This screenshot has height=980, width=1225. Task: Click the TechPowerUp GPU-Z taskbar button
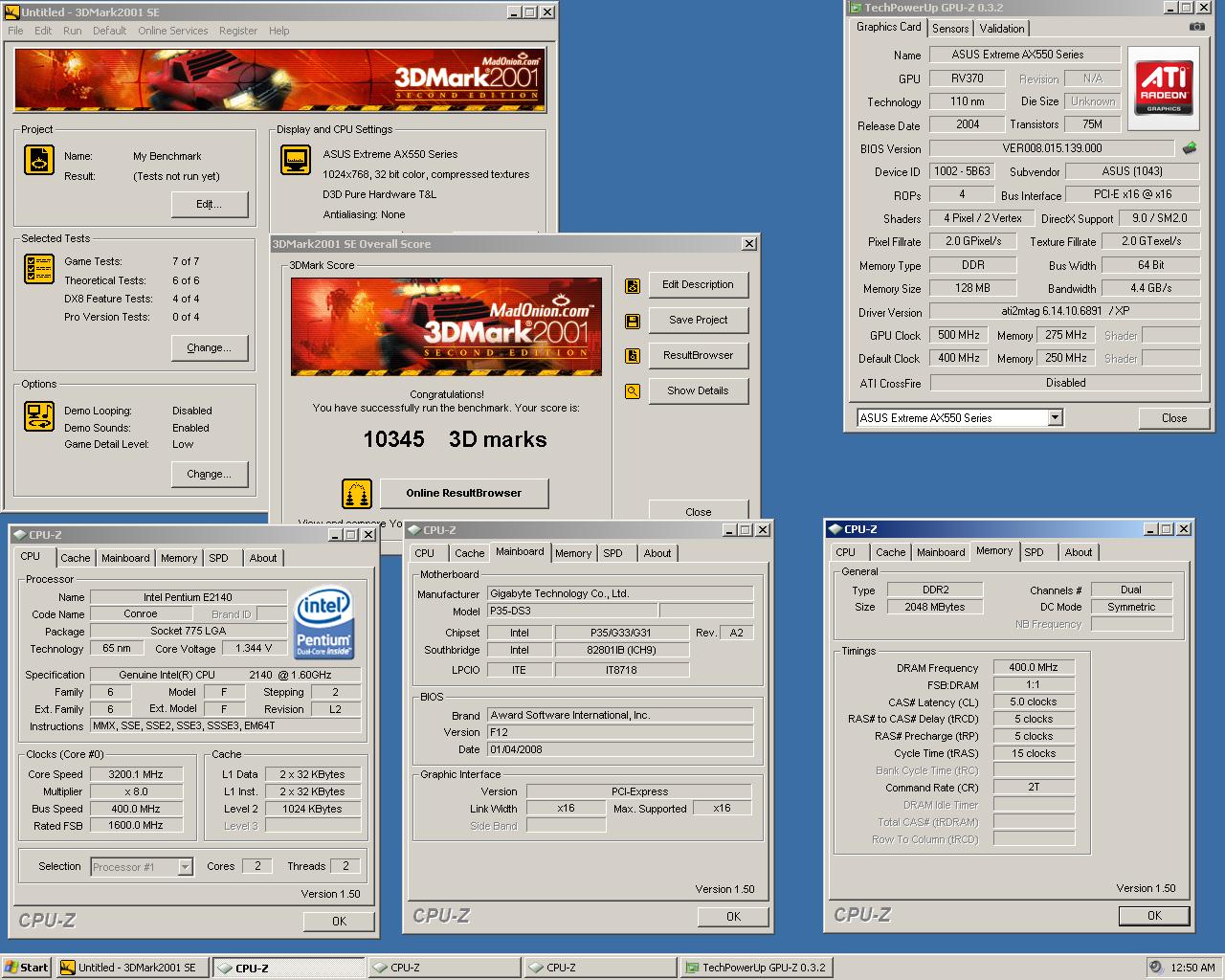(x=756, y=968)
